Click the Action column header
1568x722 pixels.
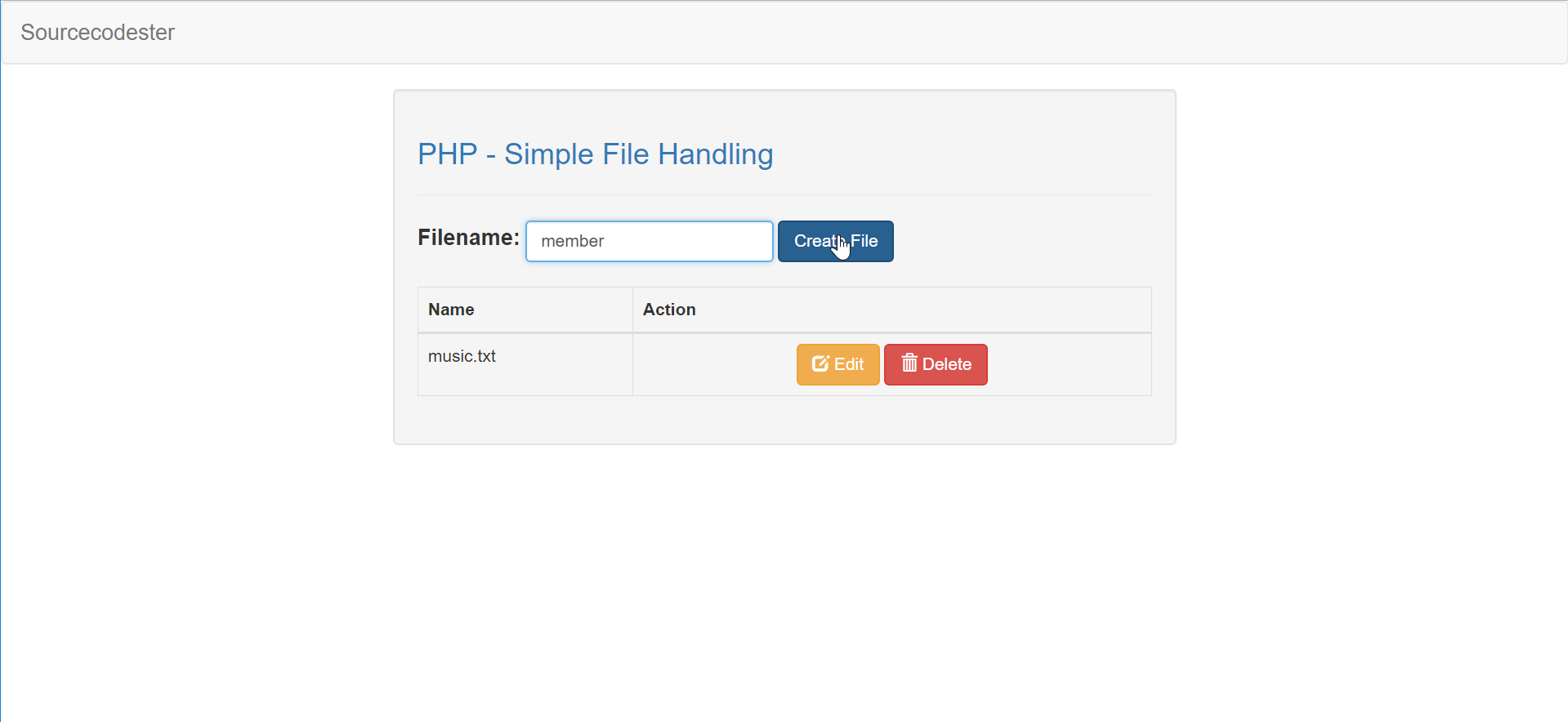(x=669, y=310)
